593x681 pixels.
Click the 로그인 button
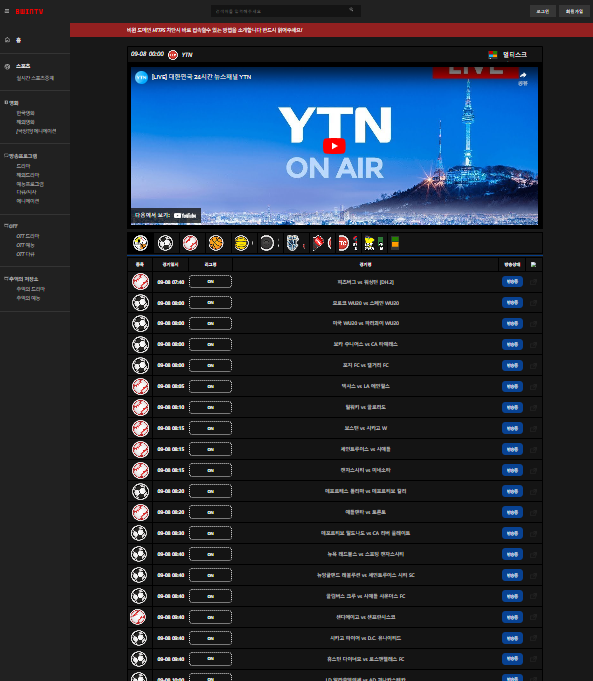click(543, 11)
